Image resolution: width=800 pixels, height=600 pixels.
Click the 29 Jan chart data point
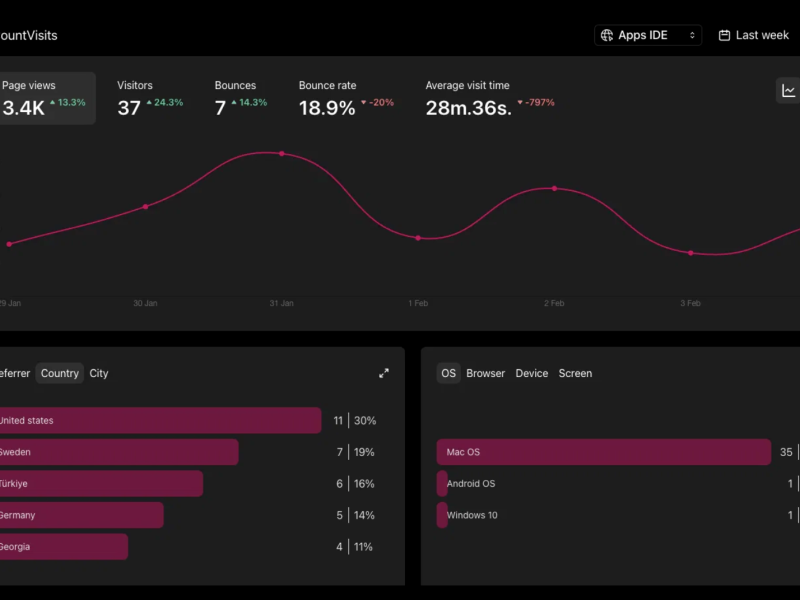tap(9, 244)
